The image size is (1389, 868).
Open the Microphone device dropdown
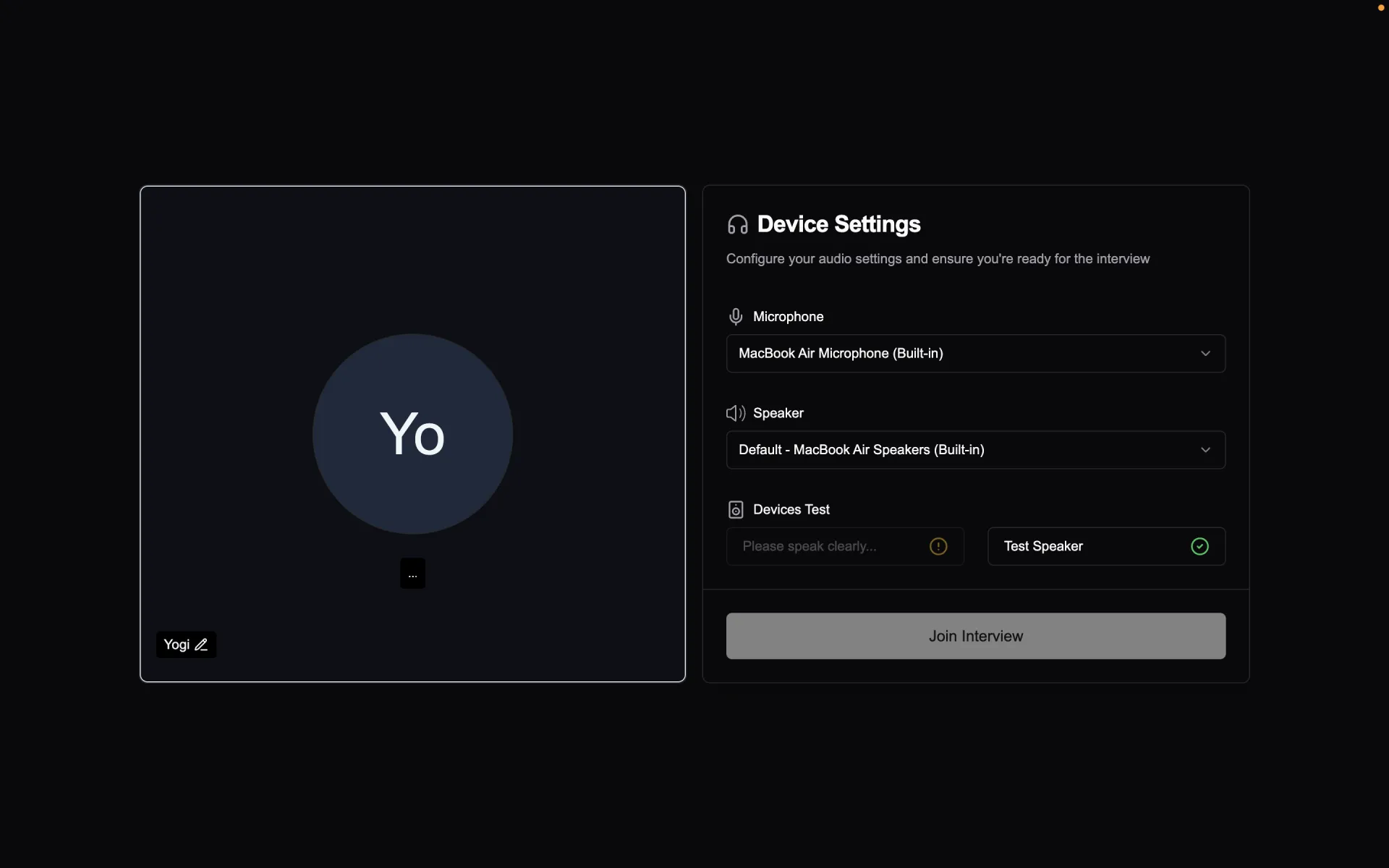tap(955, 354)
